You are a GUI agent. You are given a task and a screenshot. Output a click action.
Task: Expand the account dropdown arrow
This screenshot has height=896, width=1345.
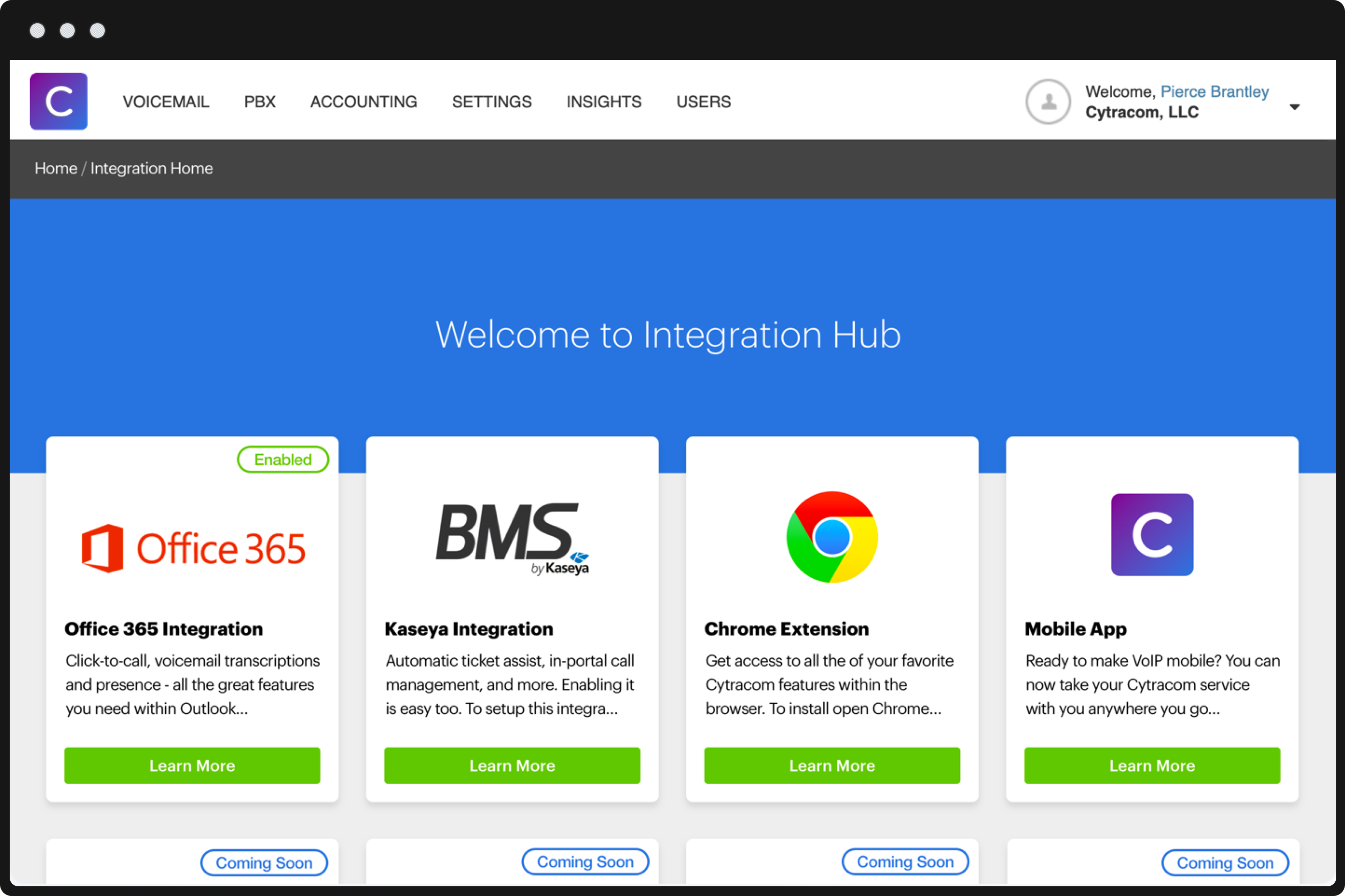click(x=1295, y=107)
